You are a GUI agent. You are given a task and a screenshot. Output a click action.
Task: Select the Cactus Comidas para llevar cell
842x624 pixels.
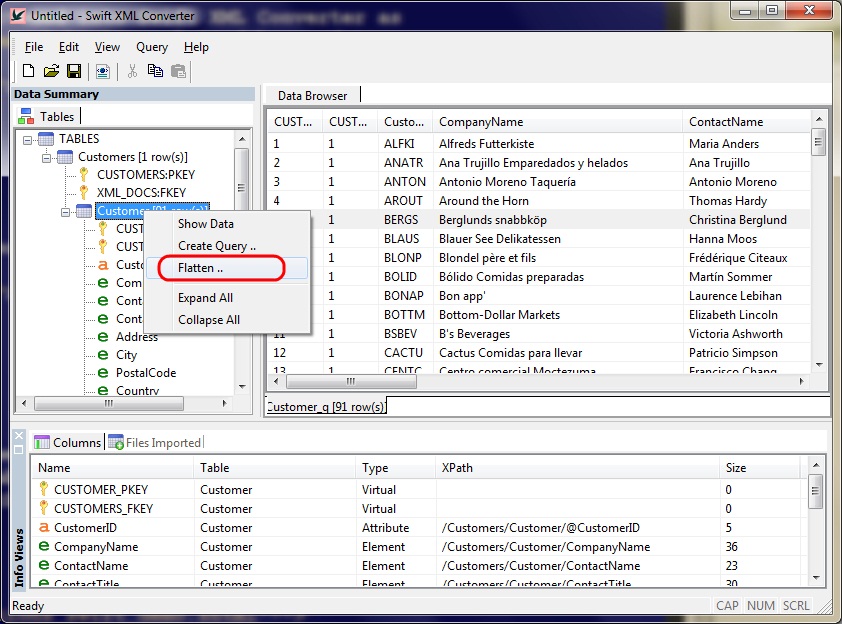click(557, 353)
